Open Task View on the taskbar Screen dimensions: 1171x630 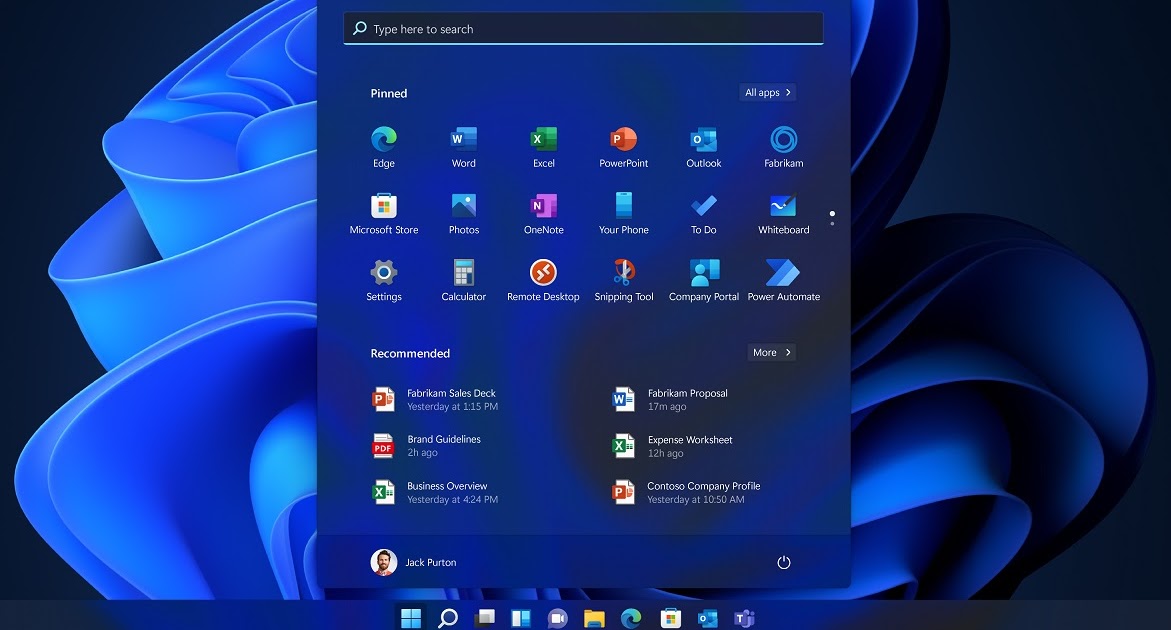[485, 618]
